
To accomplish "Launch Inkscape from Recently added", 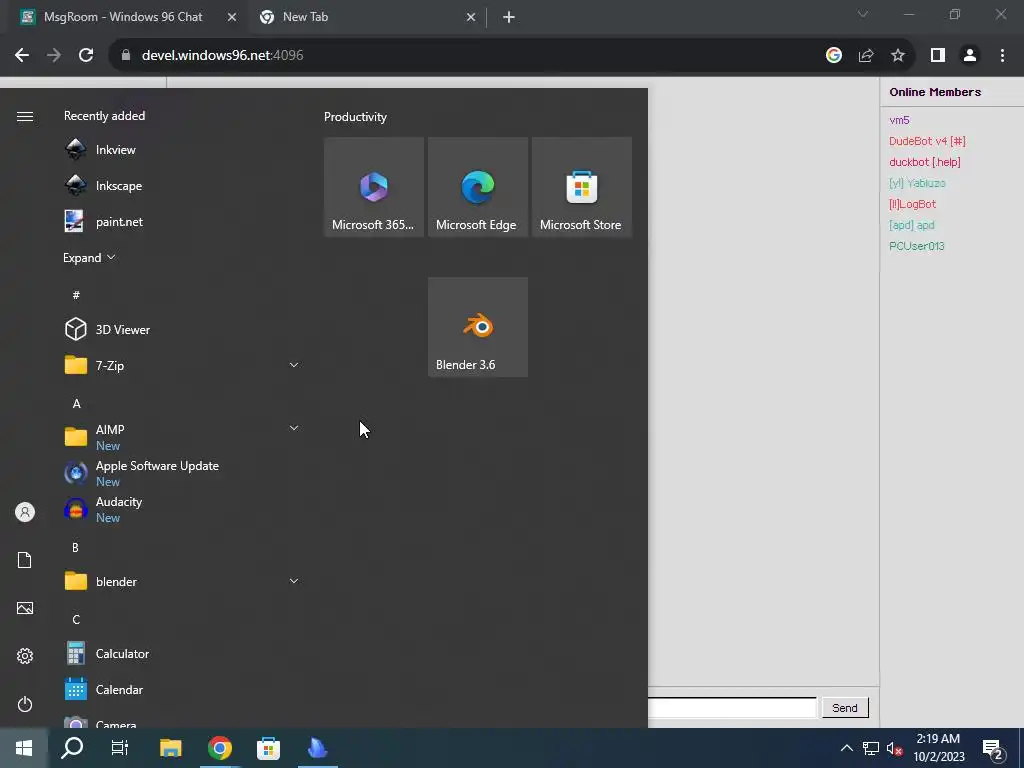I will point(182,185).
